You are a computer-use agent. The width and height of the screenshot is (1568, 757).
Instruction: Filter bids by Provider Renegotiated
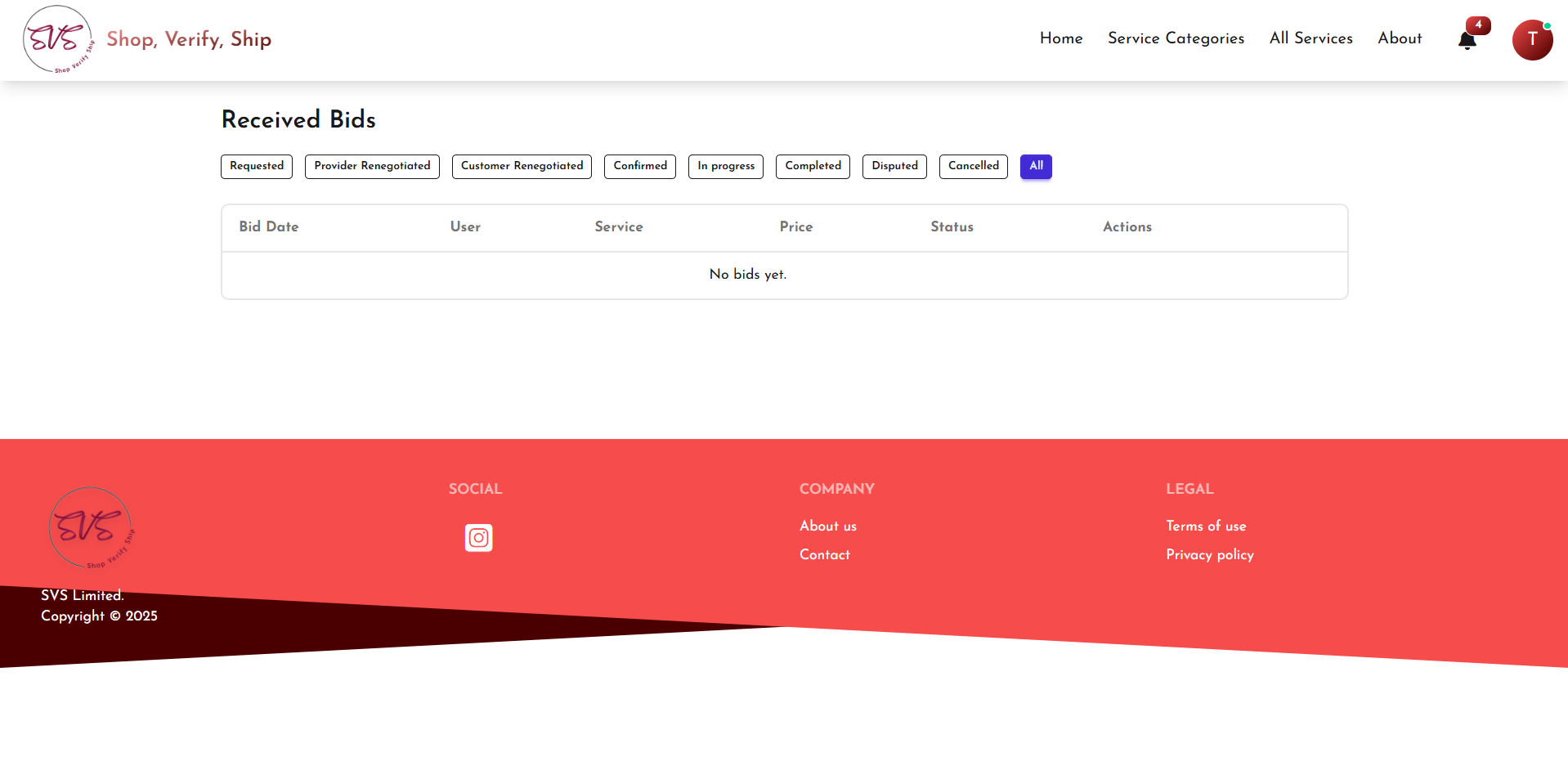coord(372,166)
